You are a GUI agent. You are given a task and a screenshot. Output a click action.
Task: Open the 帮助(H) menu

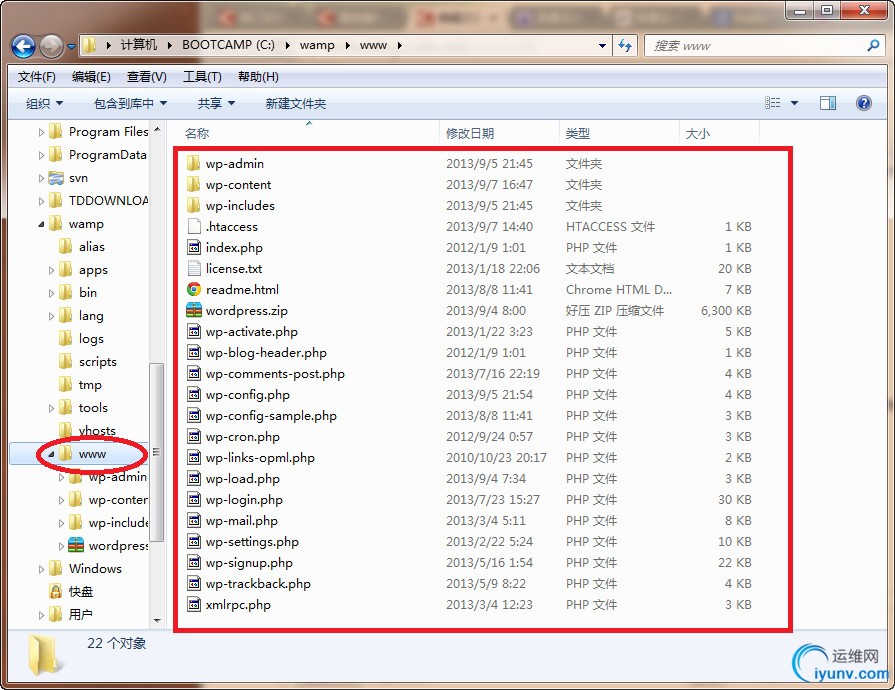coord(258,76)
